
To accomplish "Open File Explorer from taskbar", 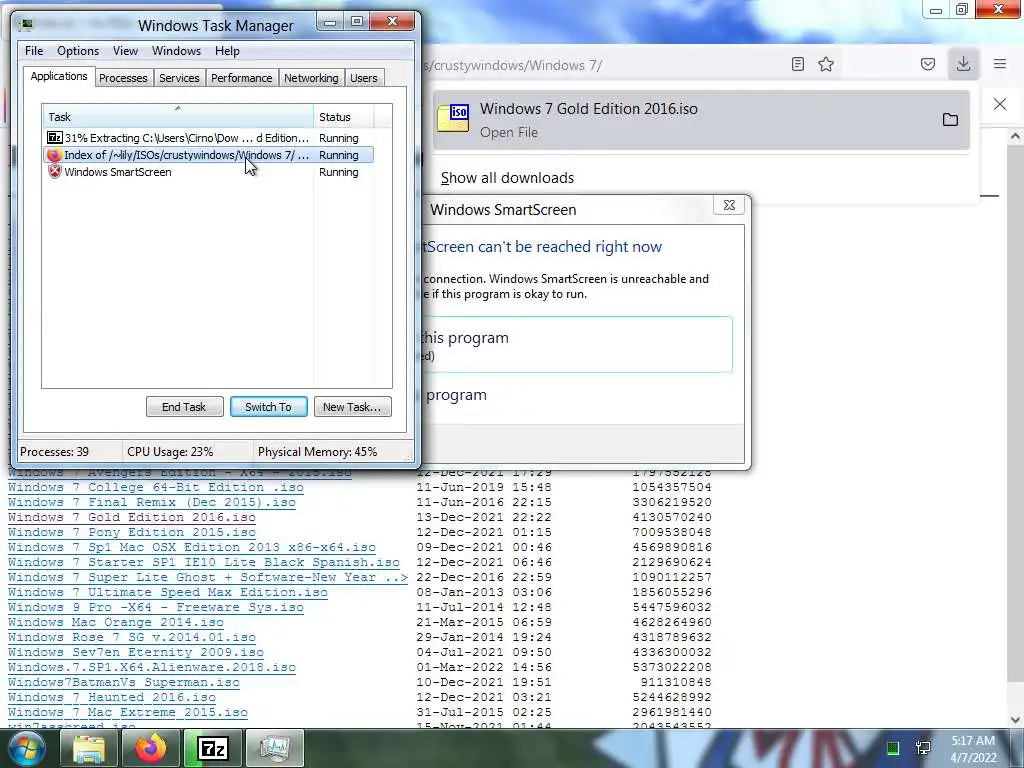I will point(89,748).
